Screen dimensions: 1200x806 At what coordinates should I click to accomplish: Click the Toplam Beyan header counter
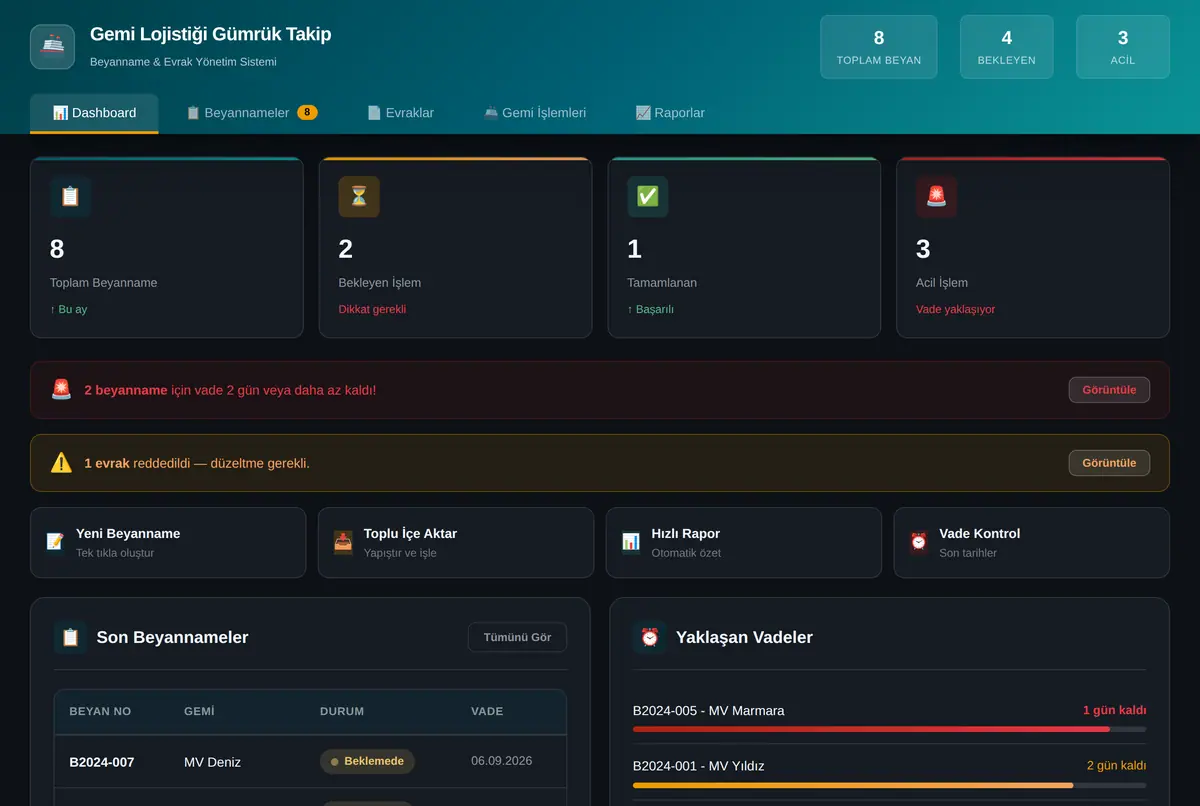(x=879, y=47)
